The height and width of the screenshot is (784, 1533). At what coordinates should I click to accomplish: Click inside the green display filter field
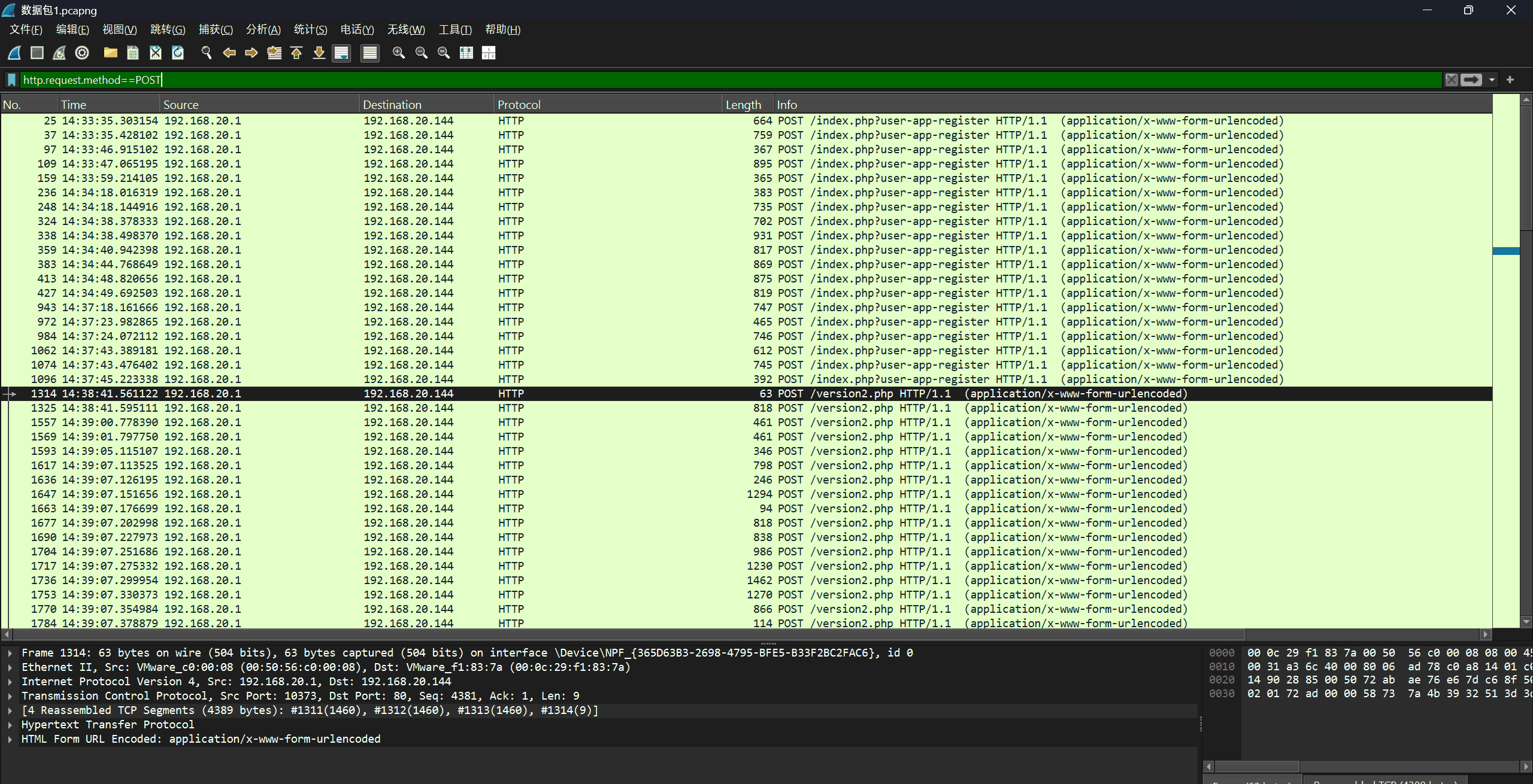pos(719,80)
